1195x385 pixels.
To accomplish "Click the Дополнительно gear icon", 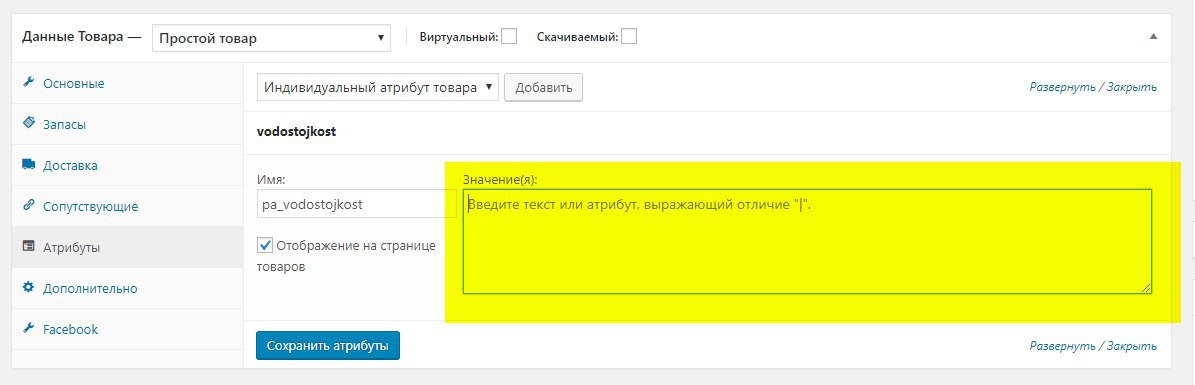I will 29,288.
